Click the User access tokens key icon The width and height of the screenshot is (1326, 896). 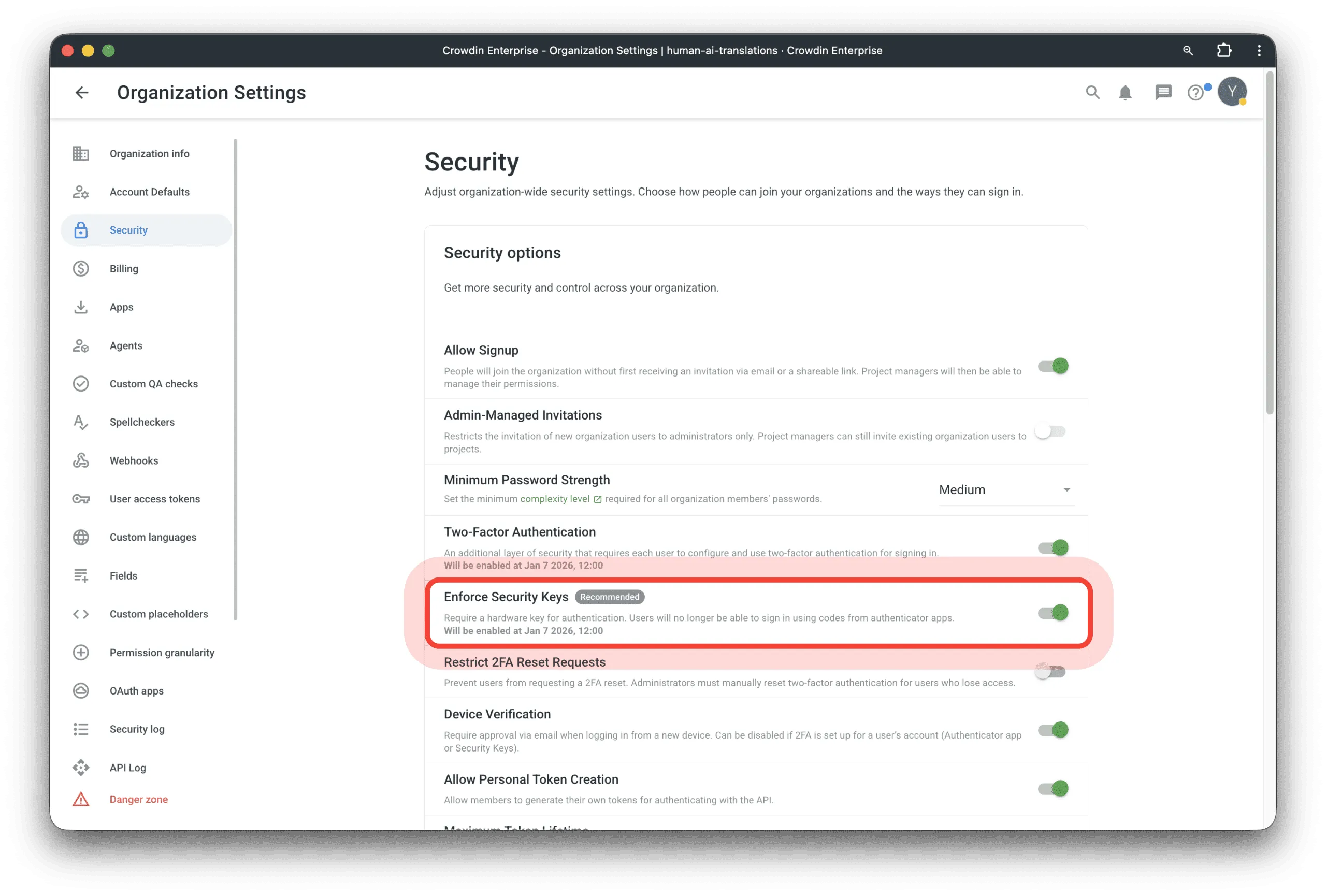tap(81, 499)
